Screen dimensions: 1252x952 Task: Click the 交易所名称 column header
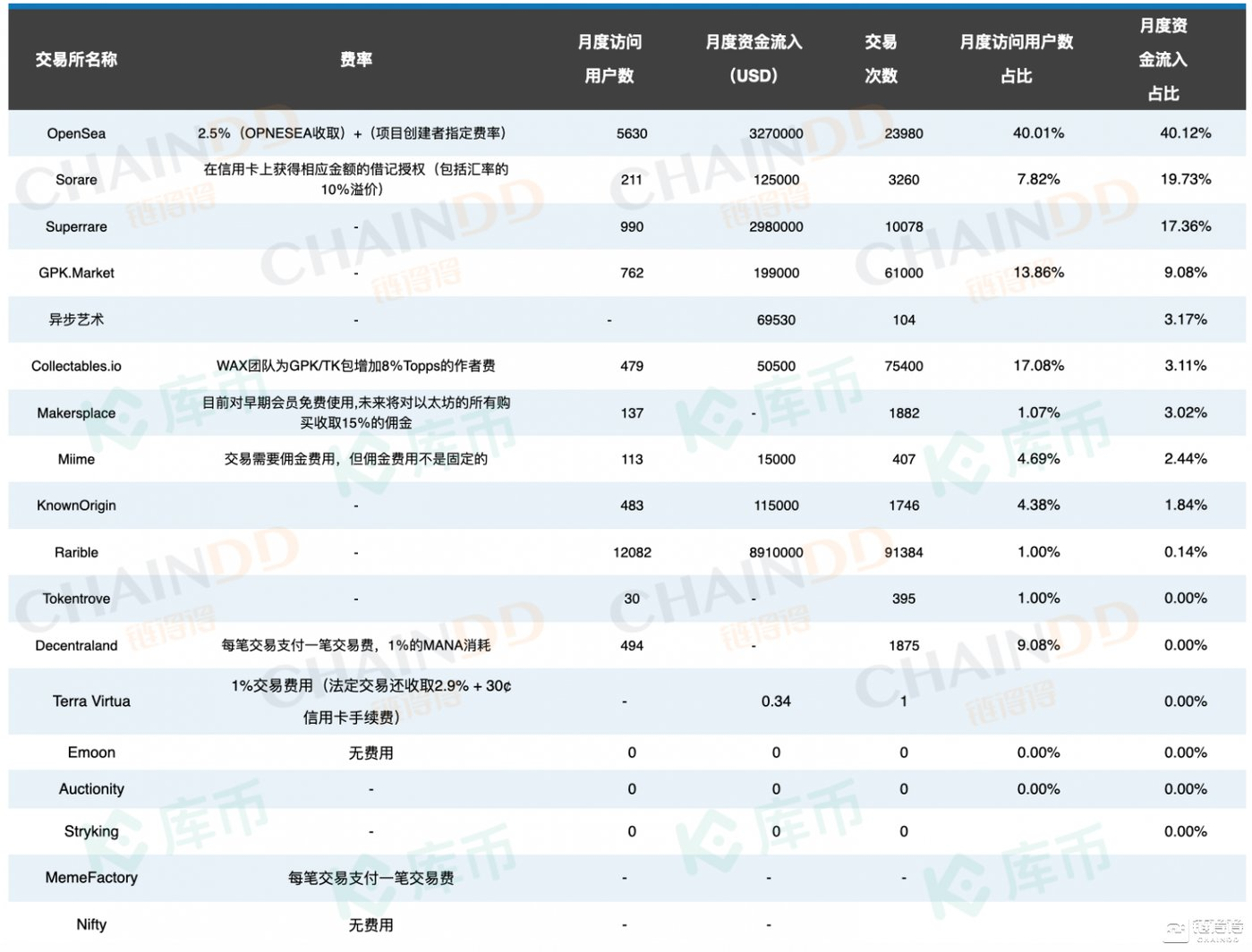(76, 59)
